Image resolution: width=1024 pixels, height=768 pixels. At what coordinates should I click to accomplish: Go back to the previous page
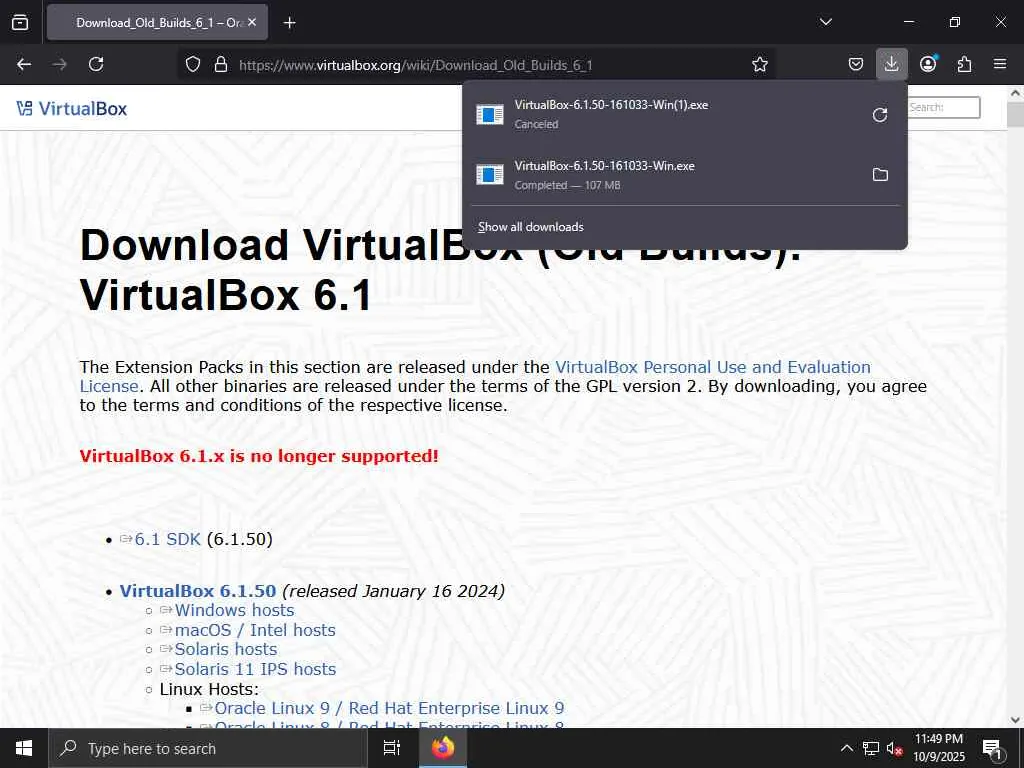(24, 64)
